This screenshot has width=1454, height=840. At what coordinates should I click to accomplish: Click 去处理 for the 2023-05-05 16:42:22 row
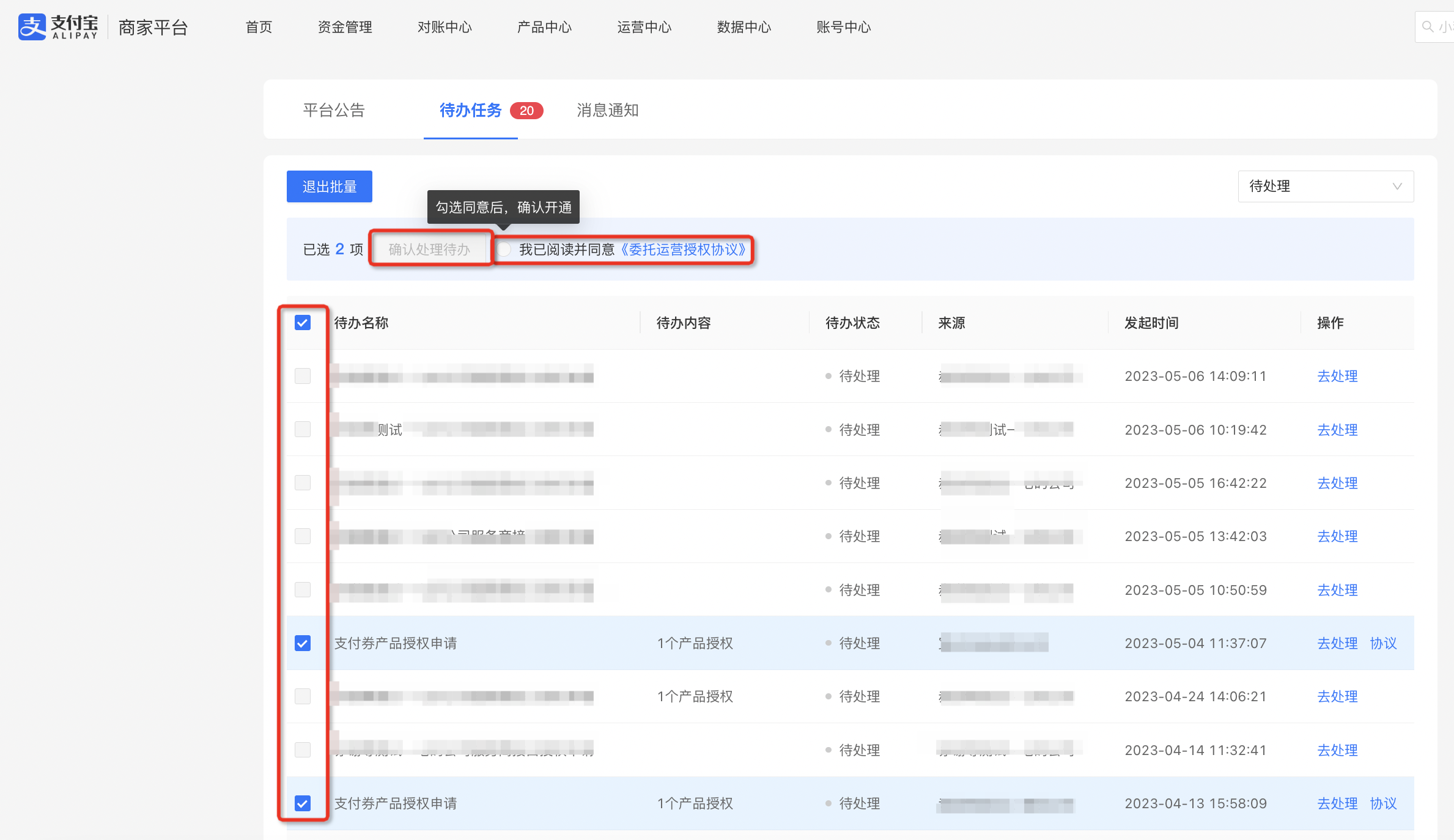[x=1337, y=483]
